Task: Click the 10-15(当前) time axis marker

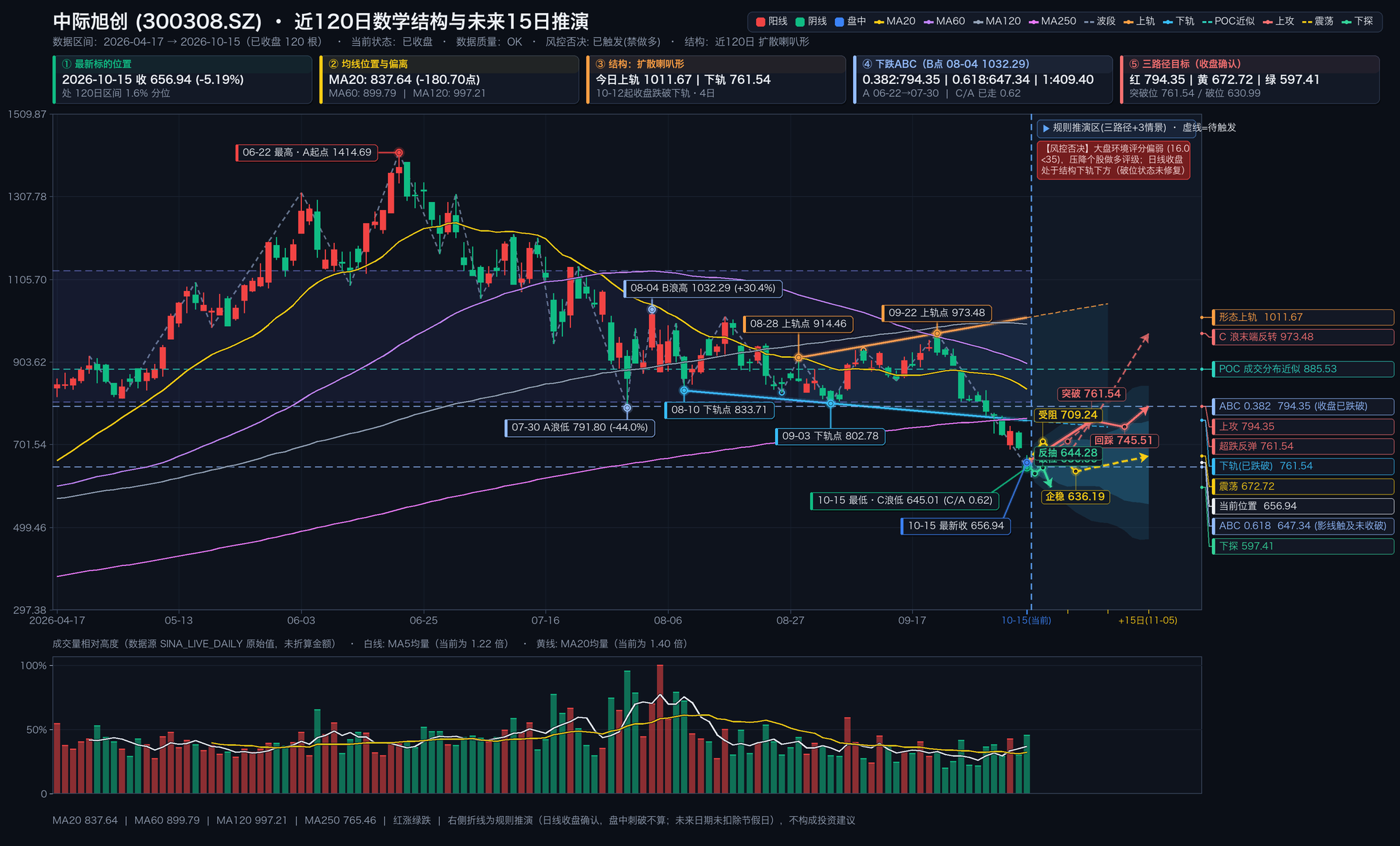Action: 1026,621
